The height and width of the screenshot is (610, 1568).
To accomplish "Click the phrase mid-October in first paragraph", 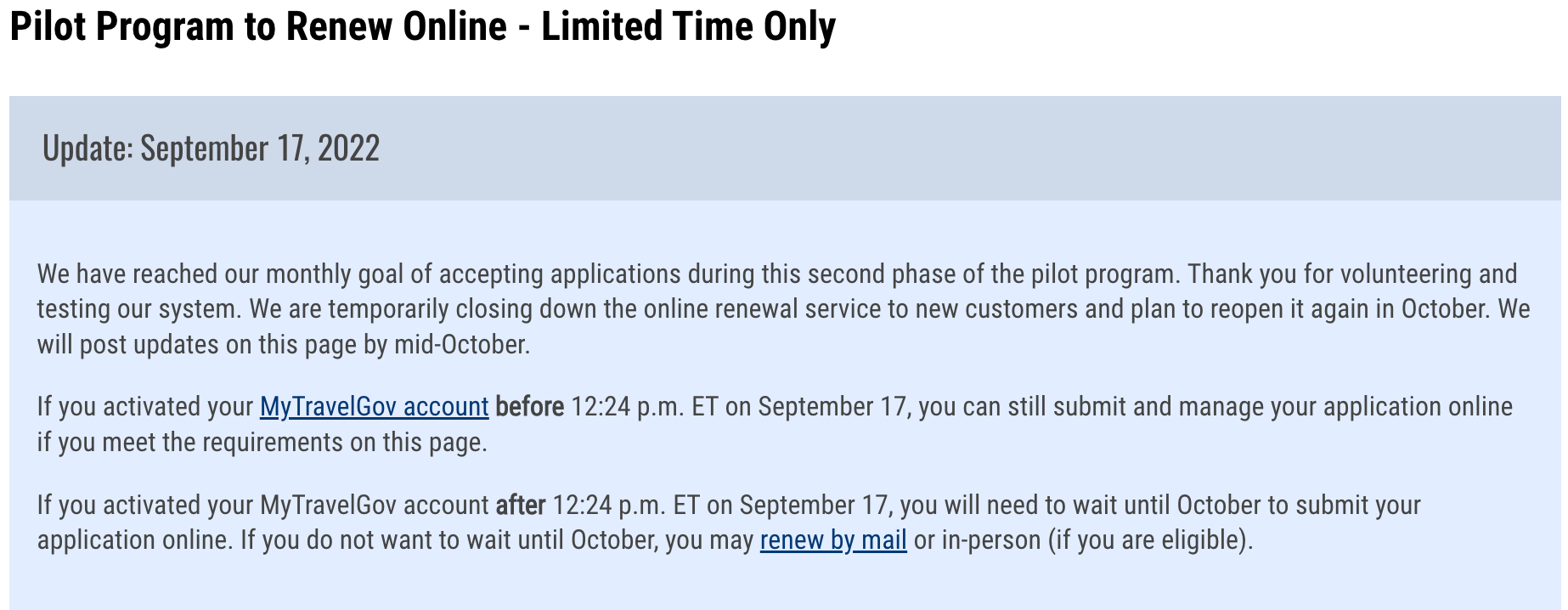I will tap(461, 345).
